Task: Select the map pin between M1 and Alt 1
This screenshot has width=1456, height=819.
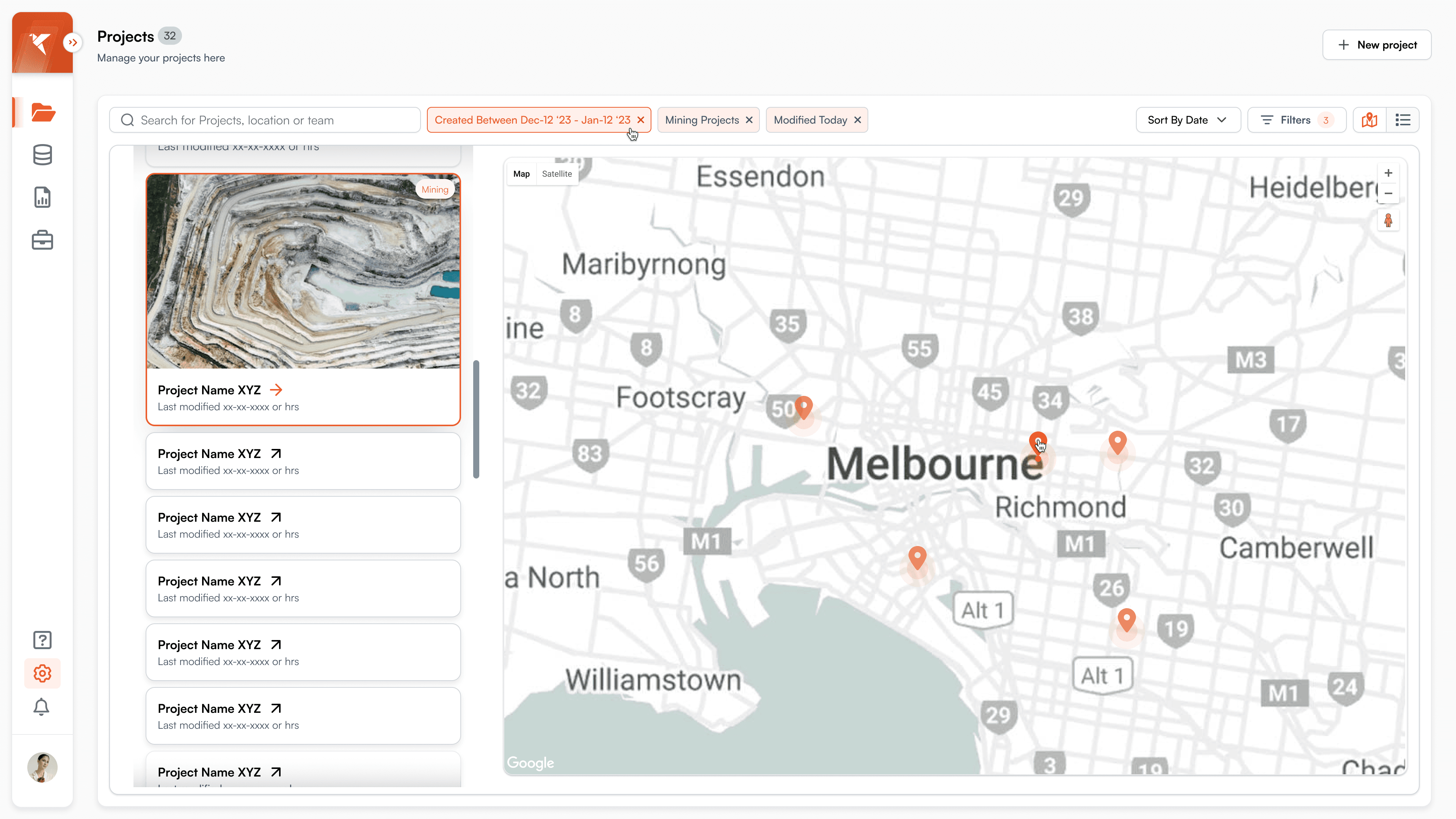Action: (x=917, y=558)
